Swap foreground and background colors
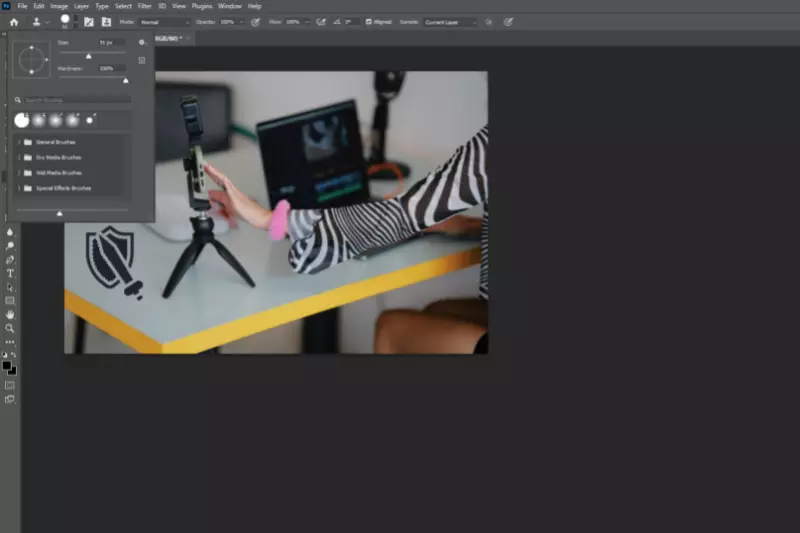Screen dimensions: 800x533 [x=14, y=354]
